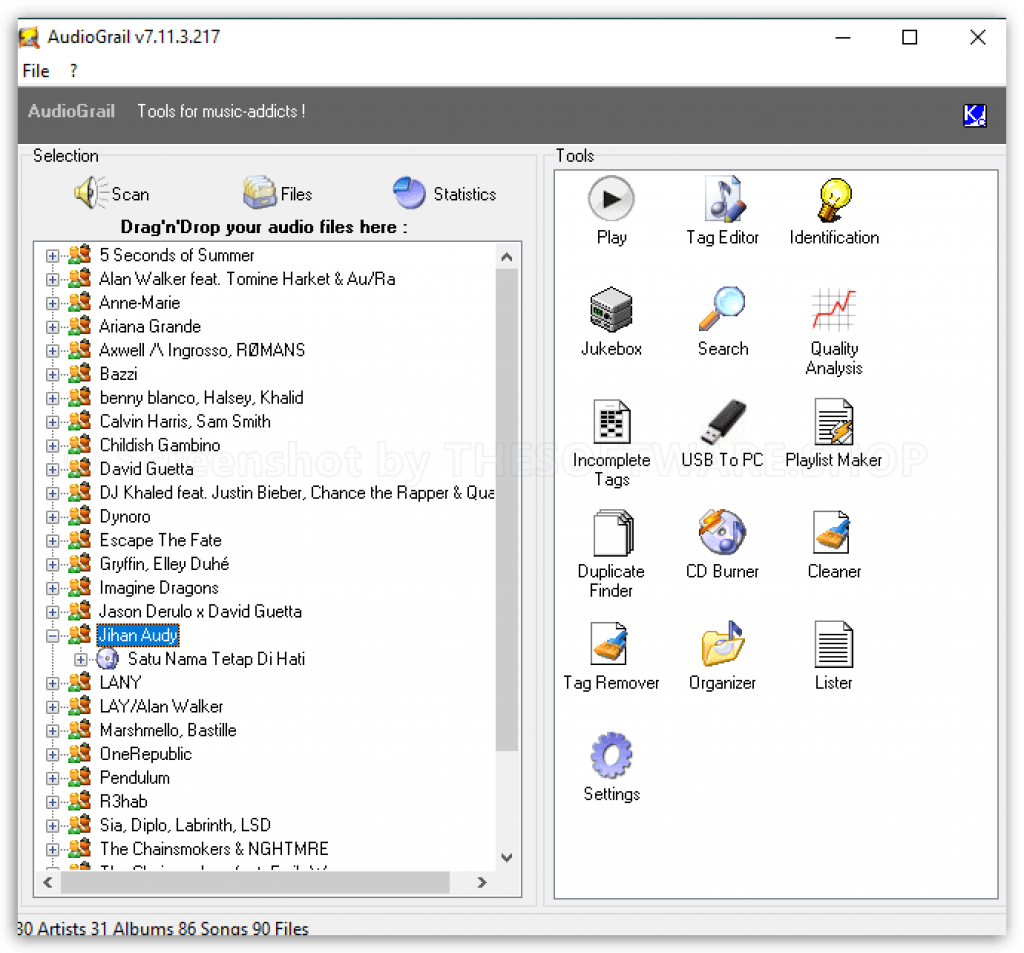Select Gryffin, Elley Duhé artist row

coord(164,564)
